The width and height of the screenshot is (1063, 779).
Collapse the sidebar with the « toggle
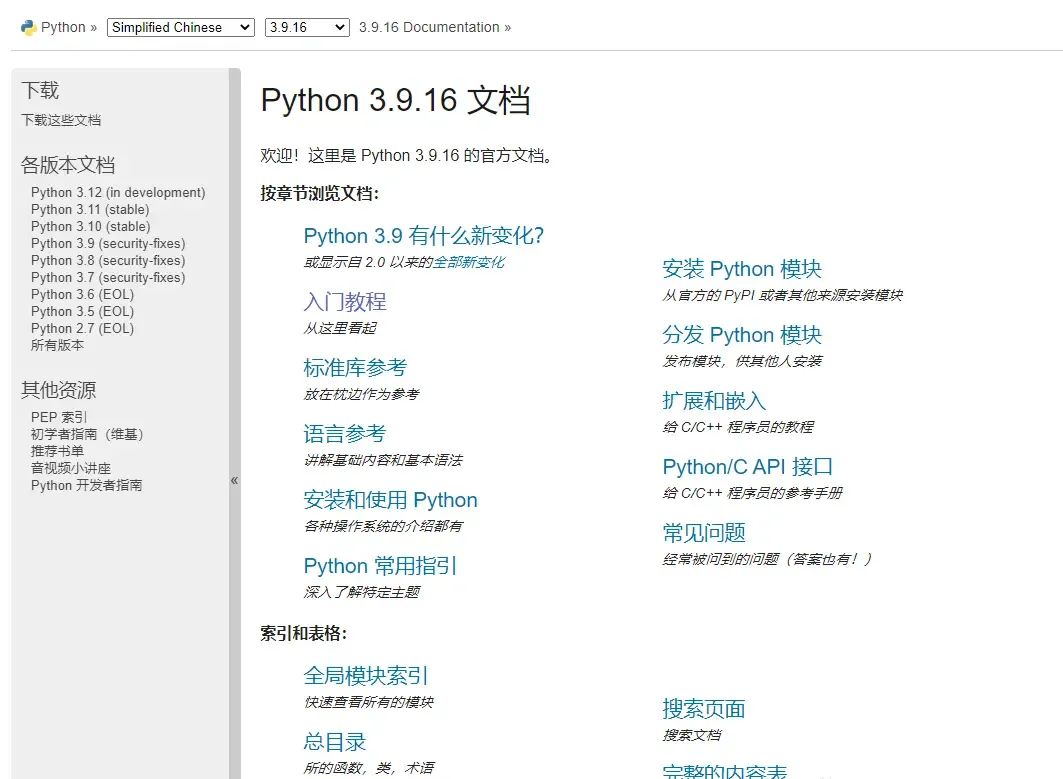[x=235, y=480]
